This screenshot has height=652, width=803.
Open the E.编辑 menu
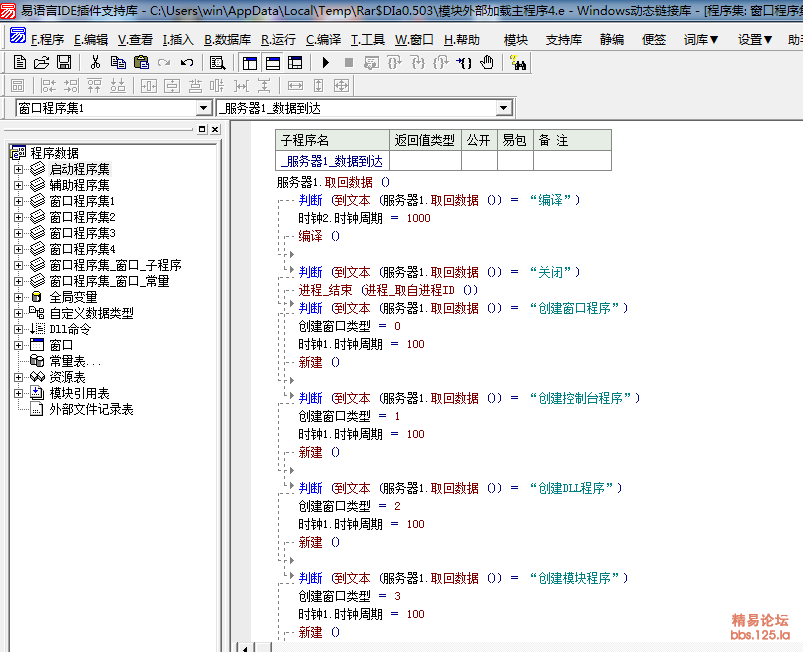[x=91, y=39]
